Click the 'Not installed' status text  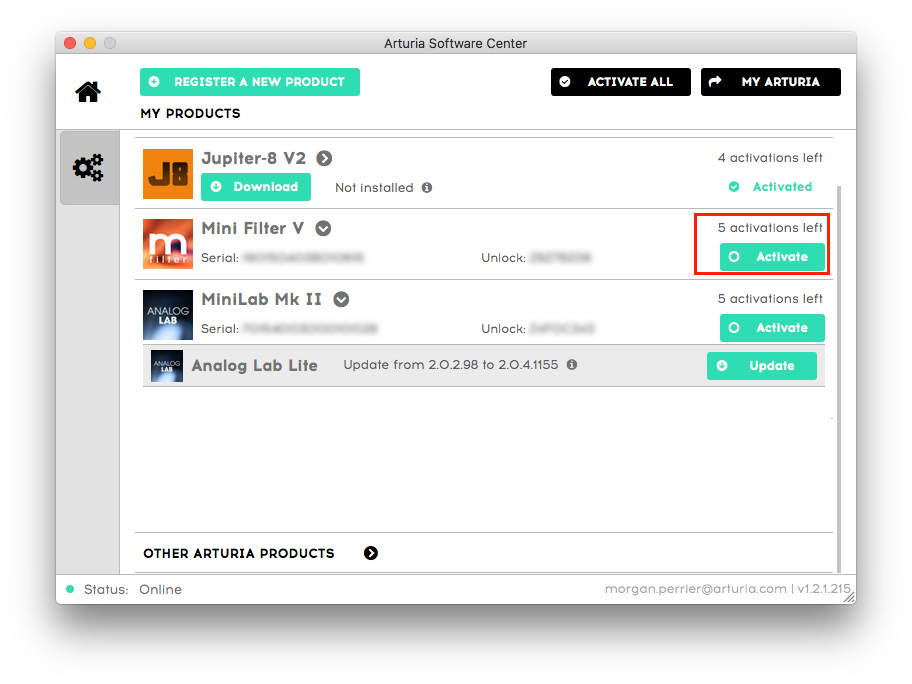(x=374, y=188)
